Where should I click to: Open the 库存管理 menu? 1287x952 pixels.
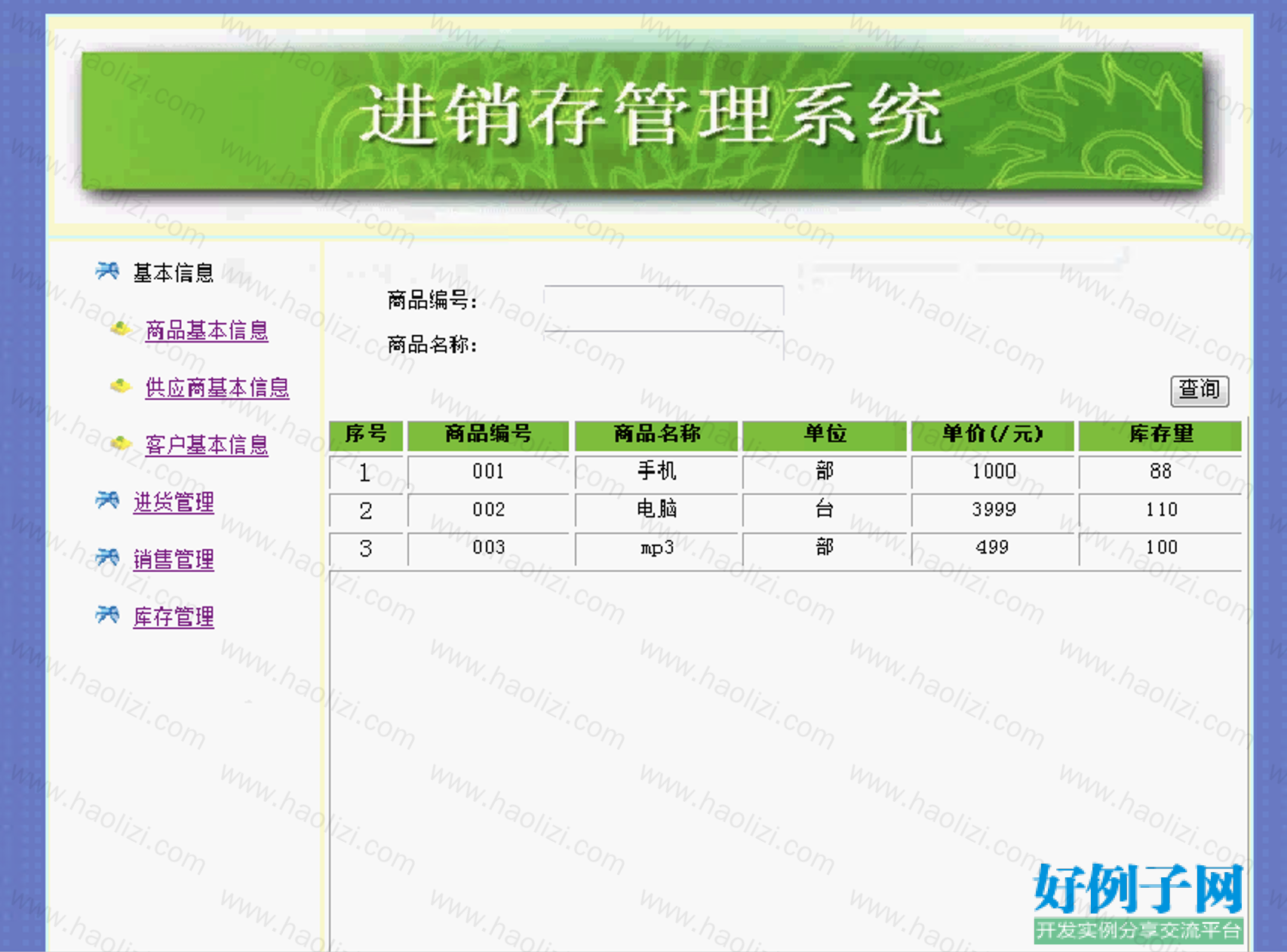tap(174, 617)
